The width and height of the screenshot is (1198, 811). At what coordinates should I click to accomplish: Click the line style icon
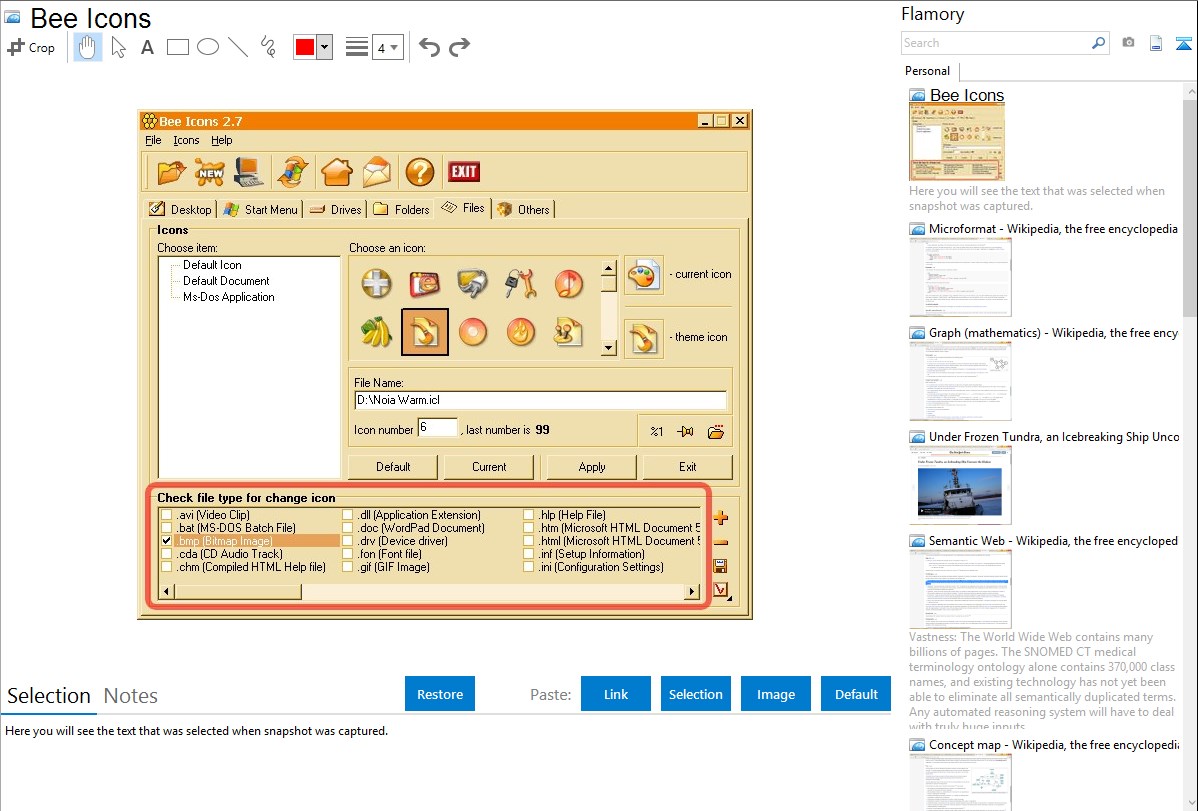point(356,47)
